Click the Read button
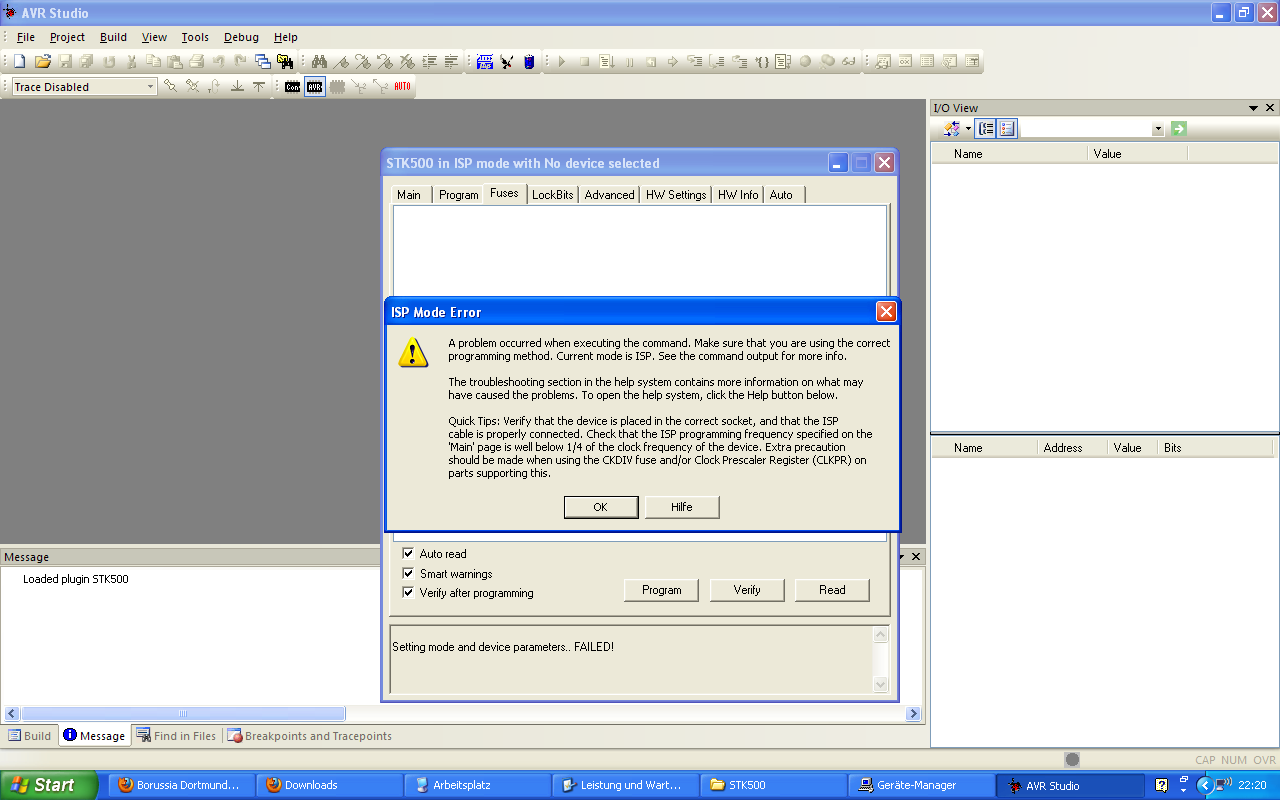 click(832, 590)
